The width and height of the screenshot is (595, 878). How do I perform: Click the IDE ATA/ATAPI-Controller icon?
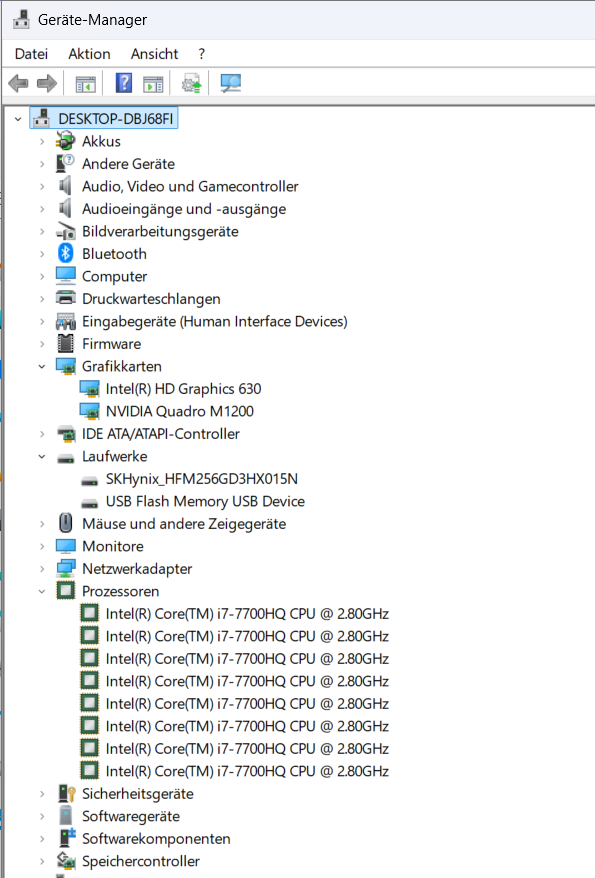click(x=66, y=434)
